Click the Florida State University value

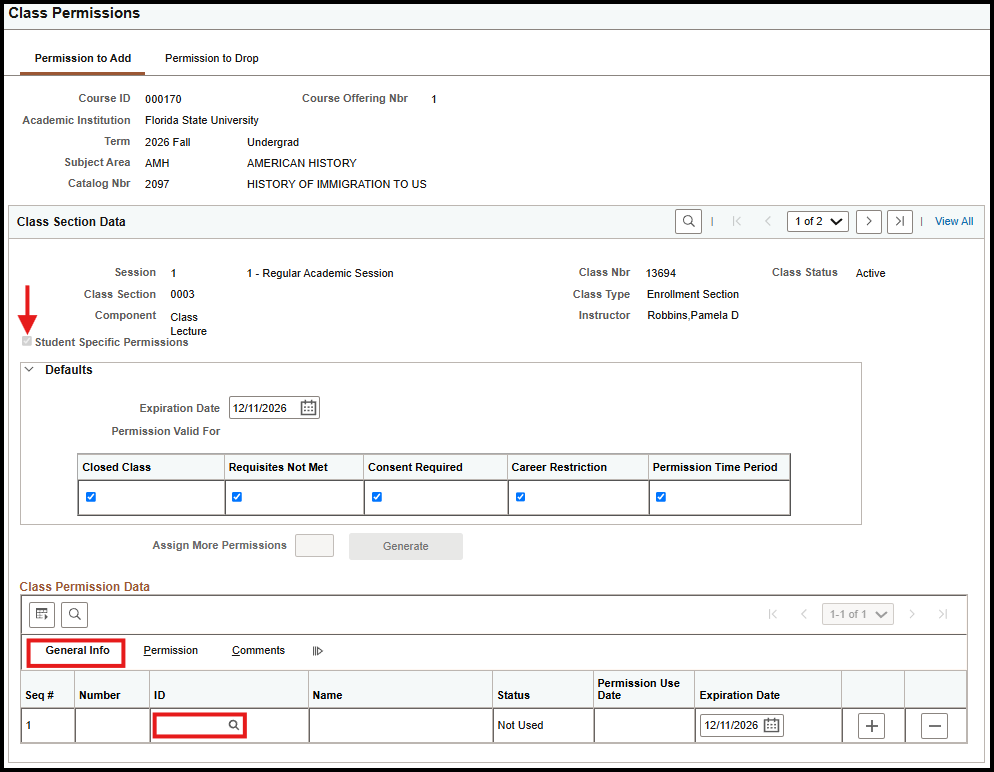tap(202, 120)
